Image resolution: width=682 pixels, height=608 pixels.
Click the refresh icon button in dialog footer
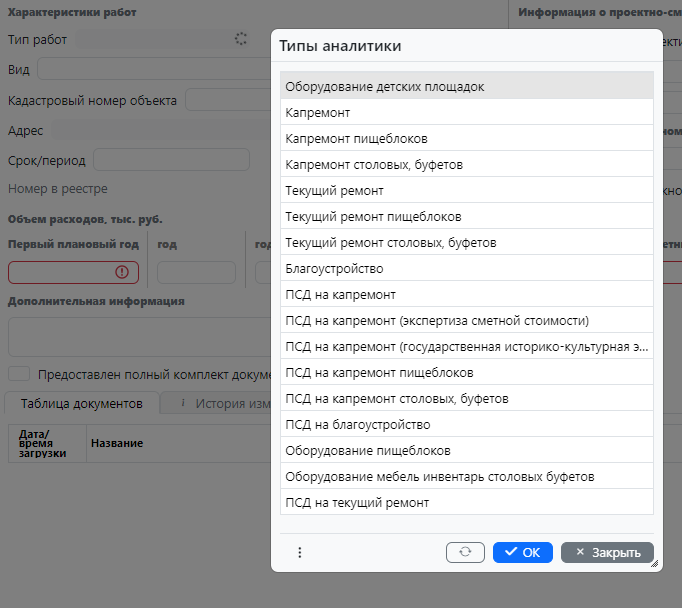(x=465, y=552)
